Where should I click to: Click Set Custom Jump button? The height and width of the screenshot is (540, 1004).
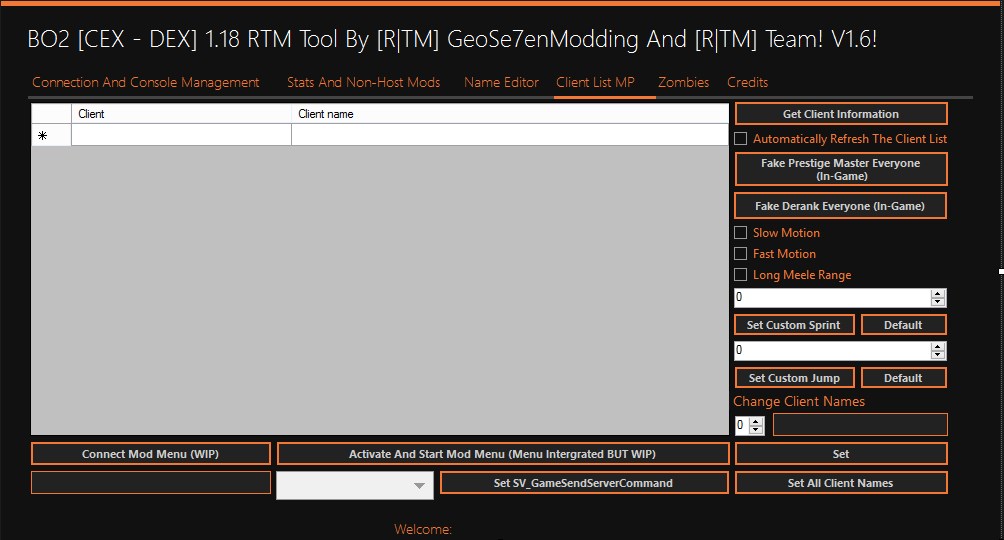794,378
